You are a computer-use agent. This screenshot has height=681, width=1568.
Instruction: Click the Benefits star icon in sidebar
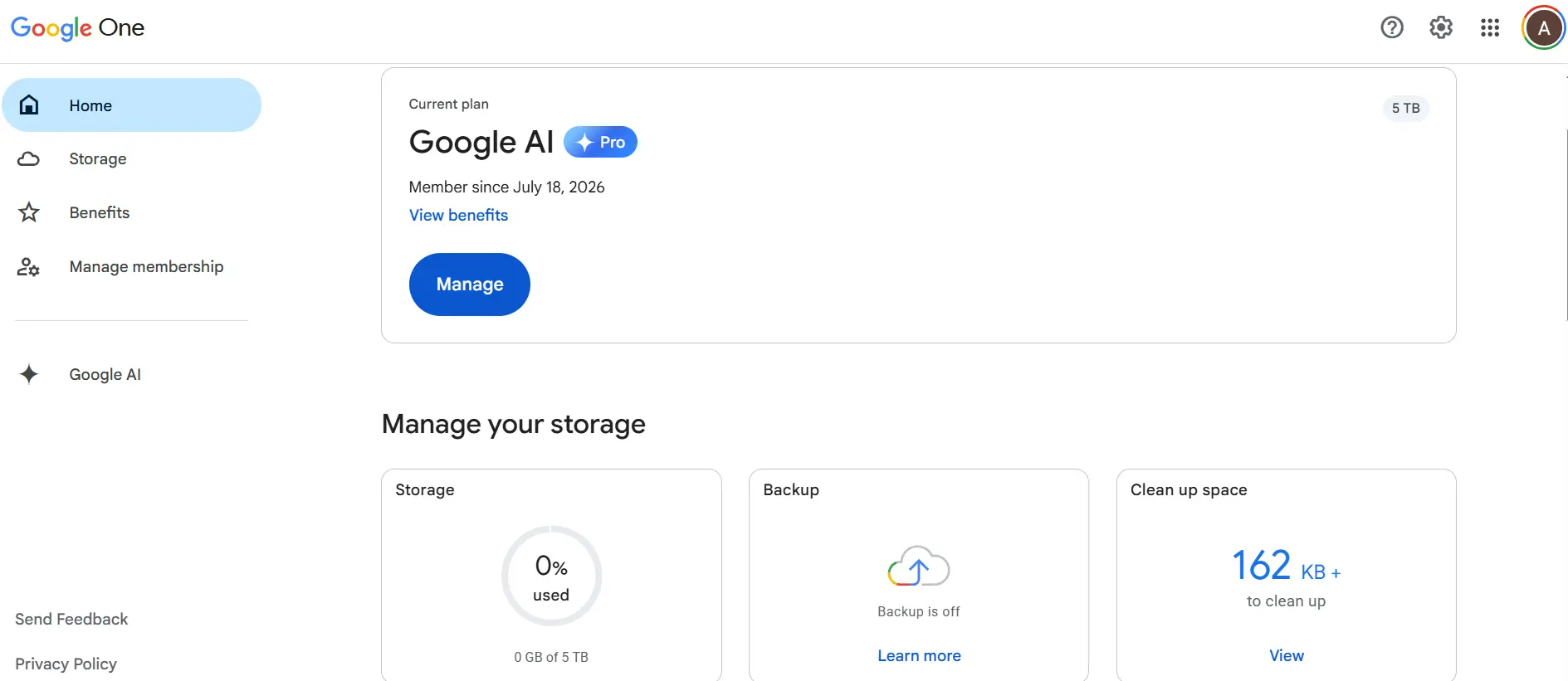pos(29,212)
